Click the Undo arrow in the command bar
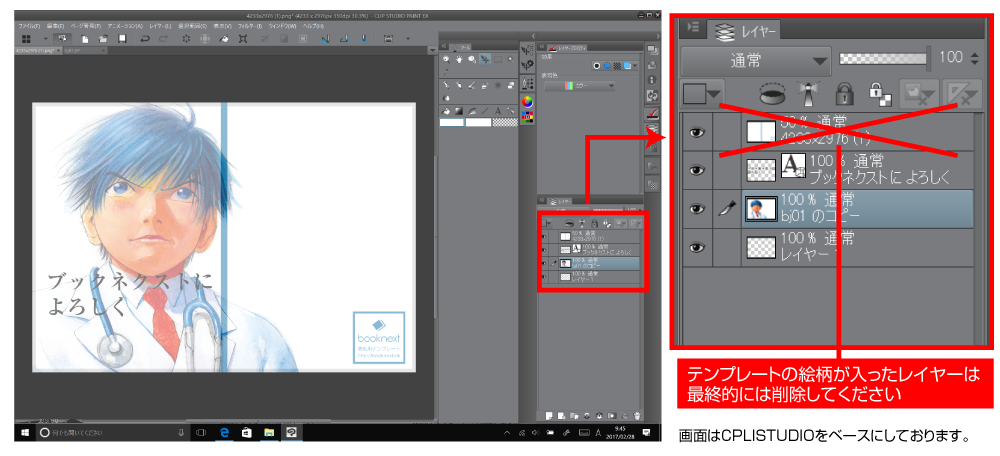The height and width of the screenshot is (456, 1000). click(x=145, y=39)
